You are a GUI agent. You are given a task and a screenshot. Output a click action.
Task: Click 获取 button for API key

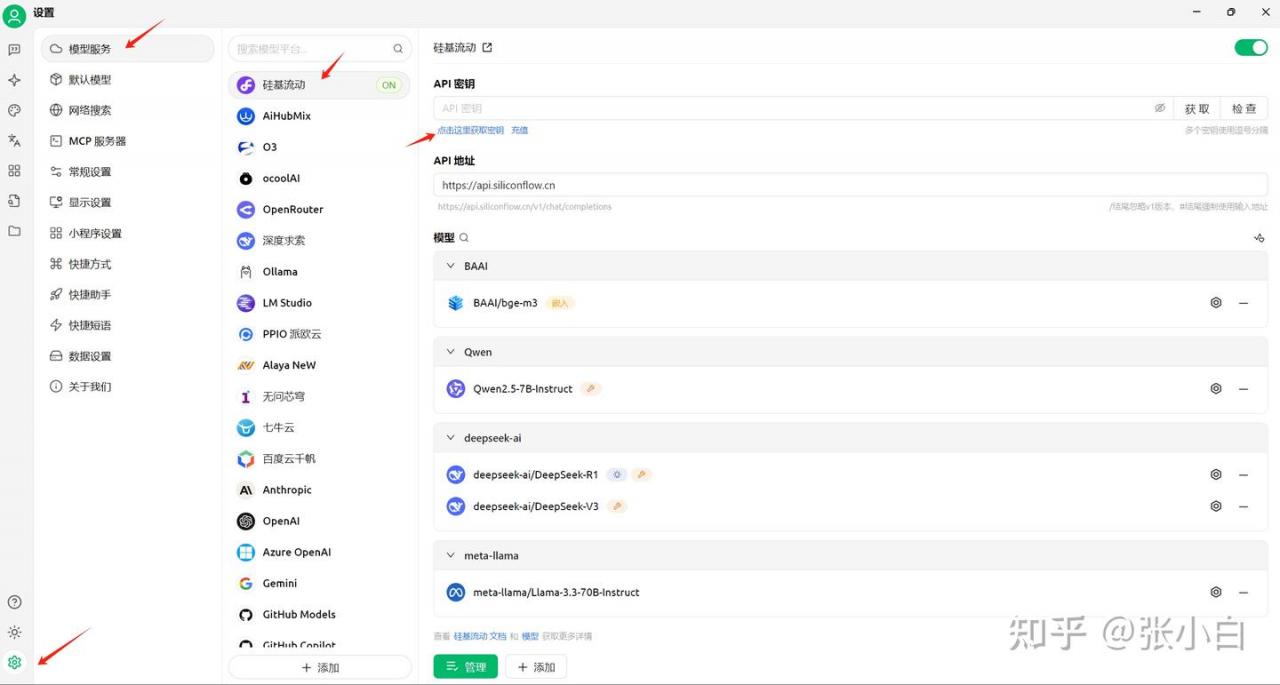pos(1197,108)
